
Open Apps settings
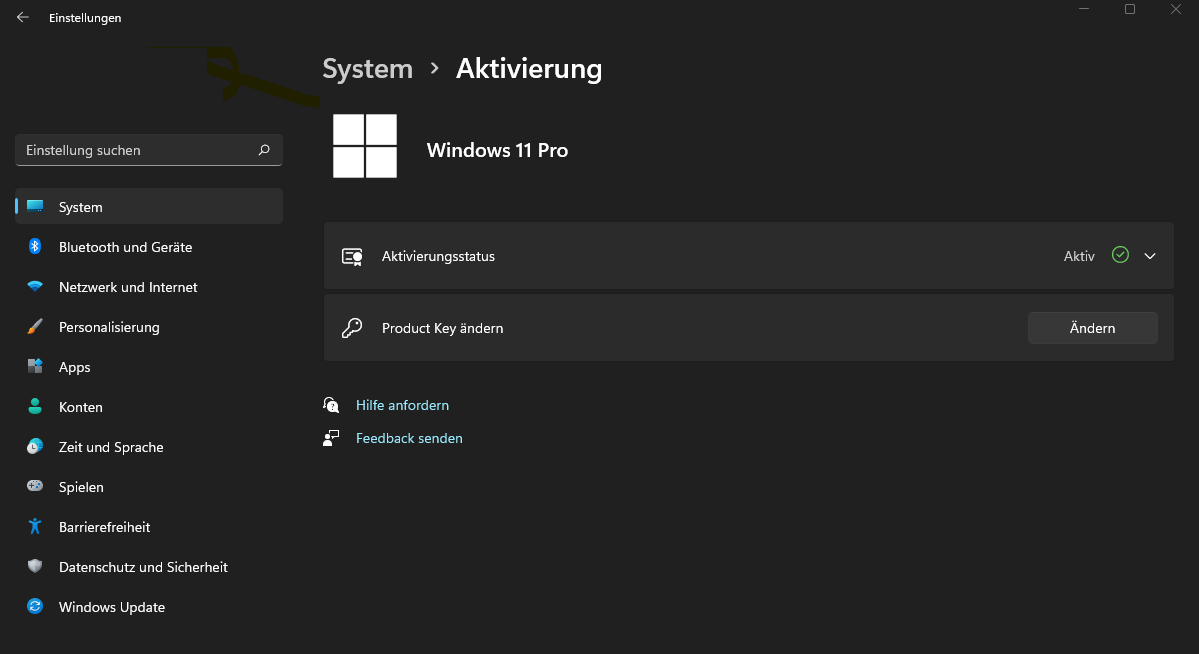[x=149, y=367]
